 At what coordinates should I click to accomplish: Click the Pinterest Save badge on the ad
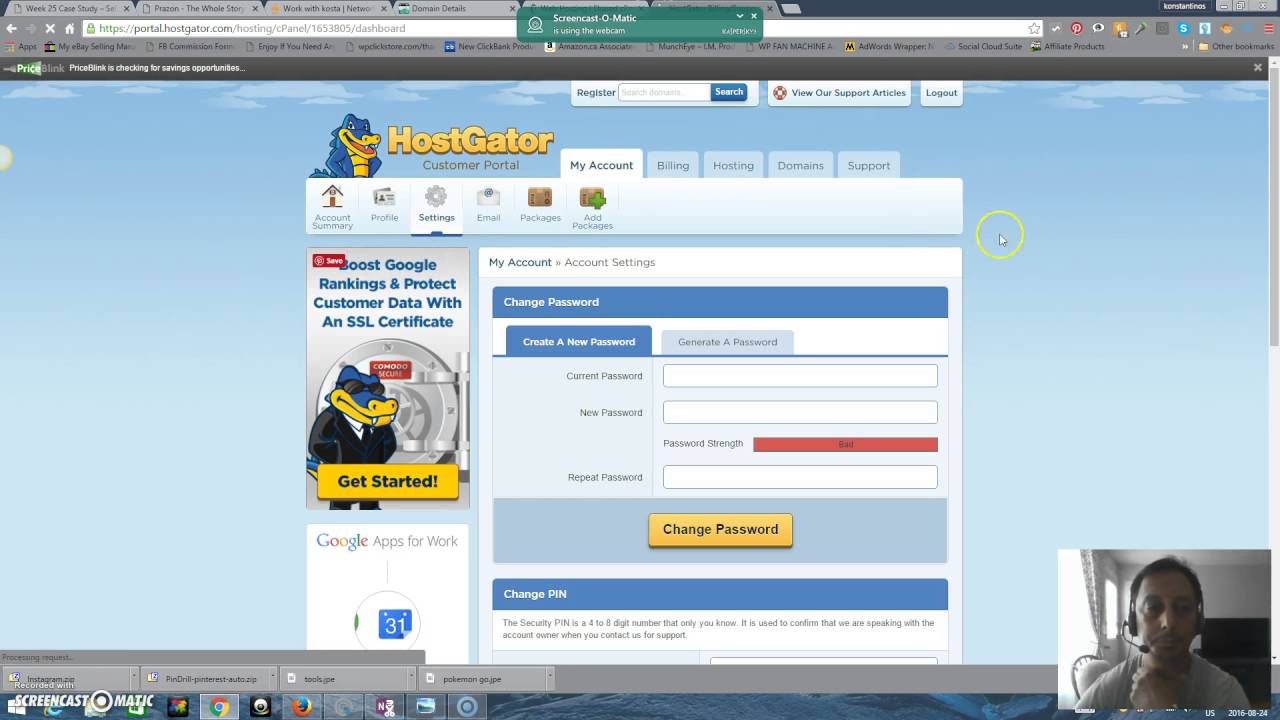[329, 260]
